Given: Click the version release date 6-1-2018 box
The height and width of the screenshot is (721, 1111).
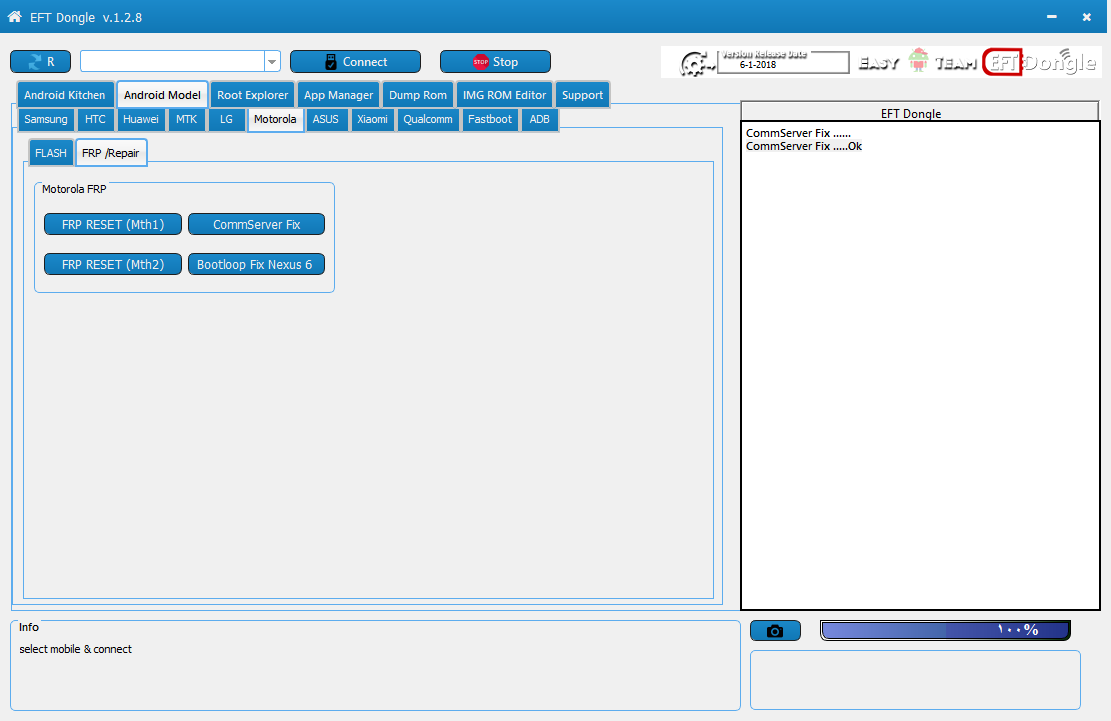Looking at the screenshot, I should click(783, 62).
